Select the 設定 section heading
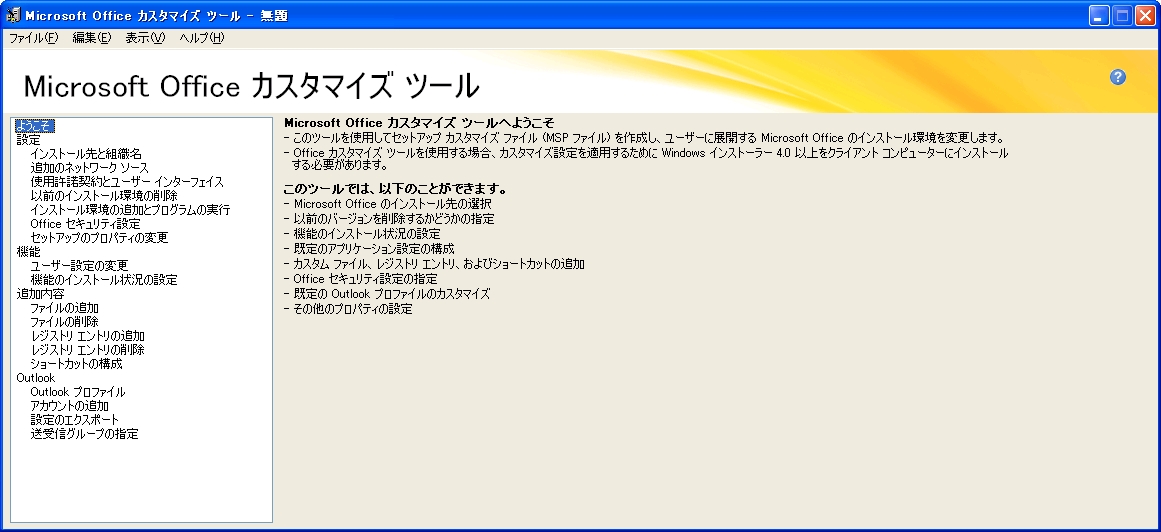 coord(28,140)
